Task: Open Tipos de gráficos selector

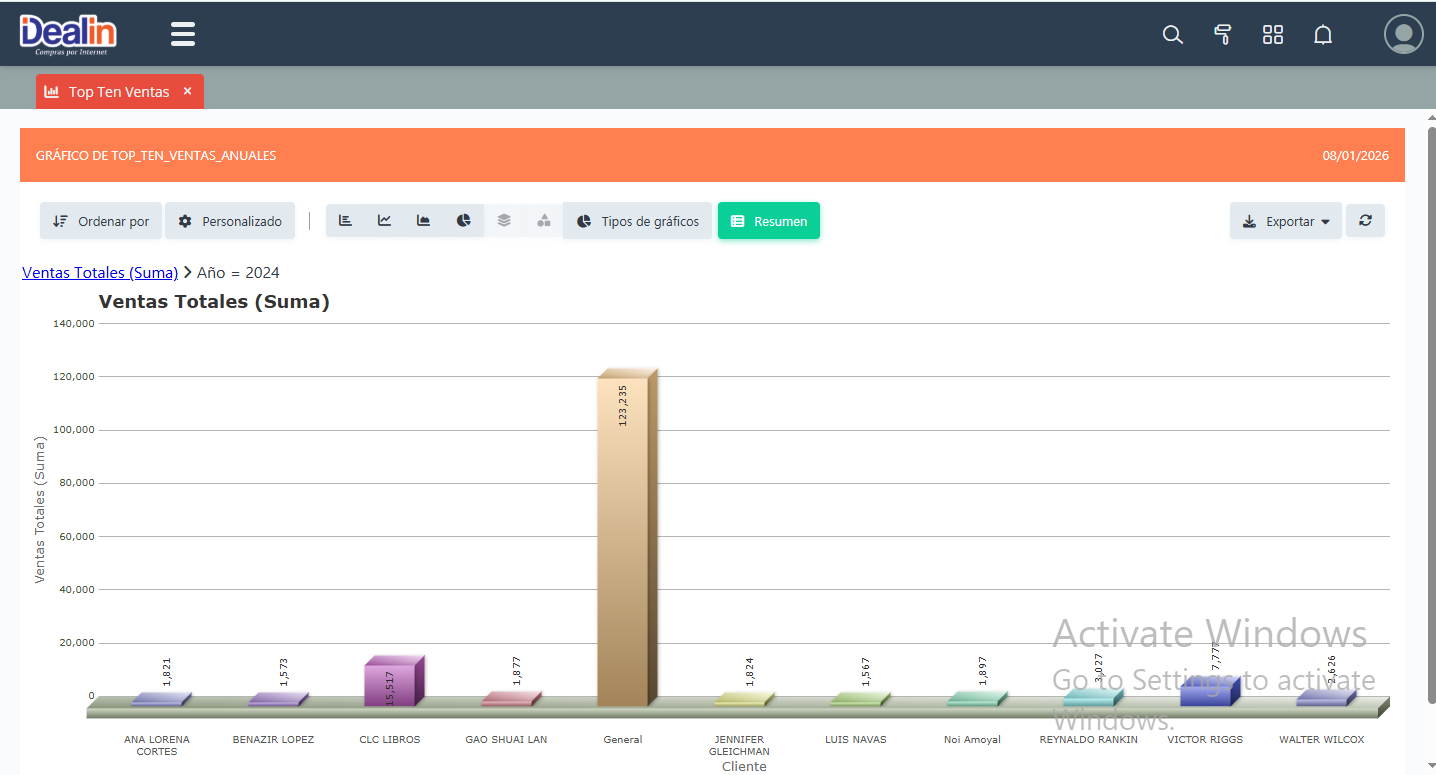Action: click(x=637, y=221)
